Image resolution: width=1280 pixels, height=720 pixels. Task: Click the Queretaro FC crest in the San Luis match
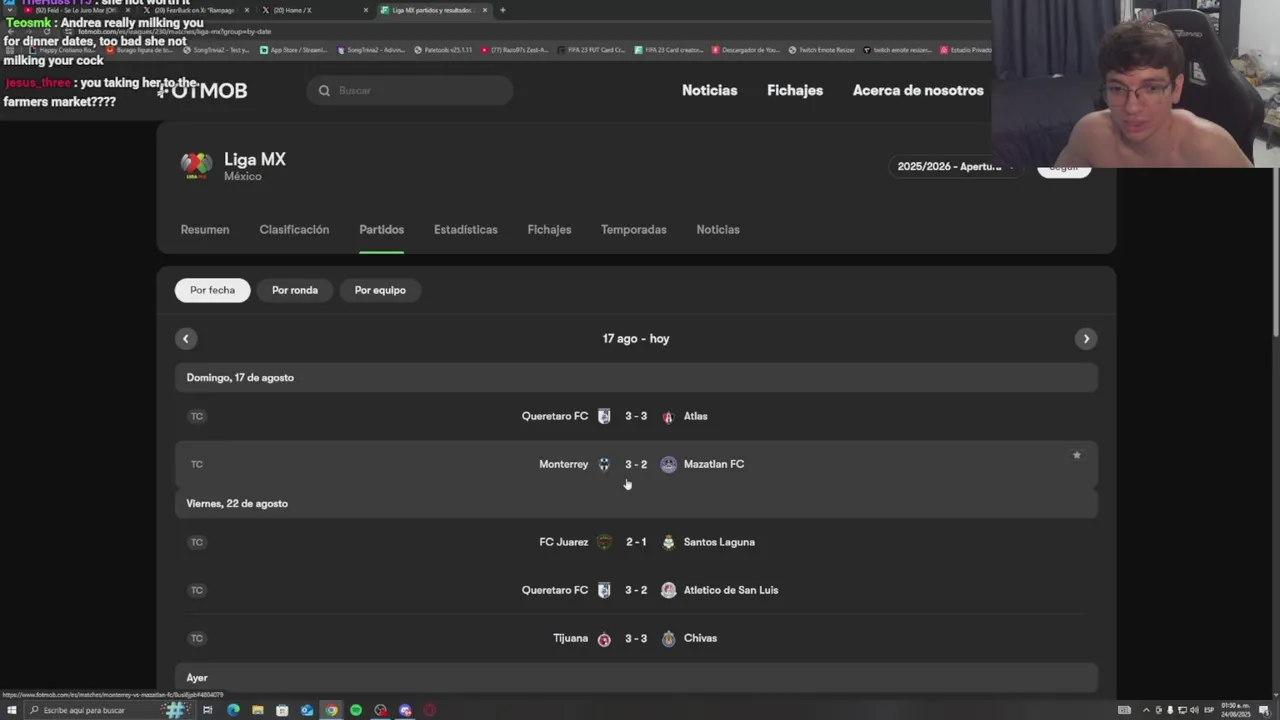(x=604, y=590)
